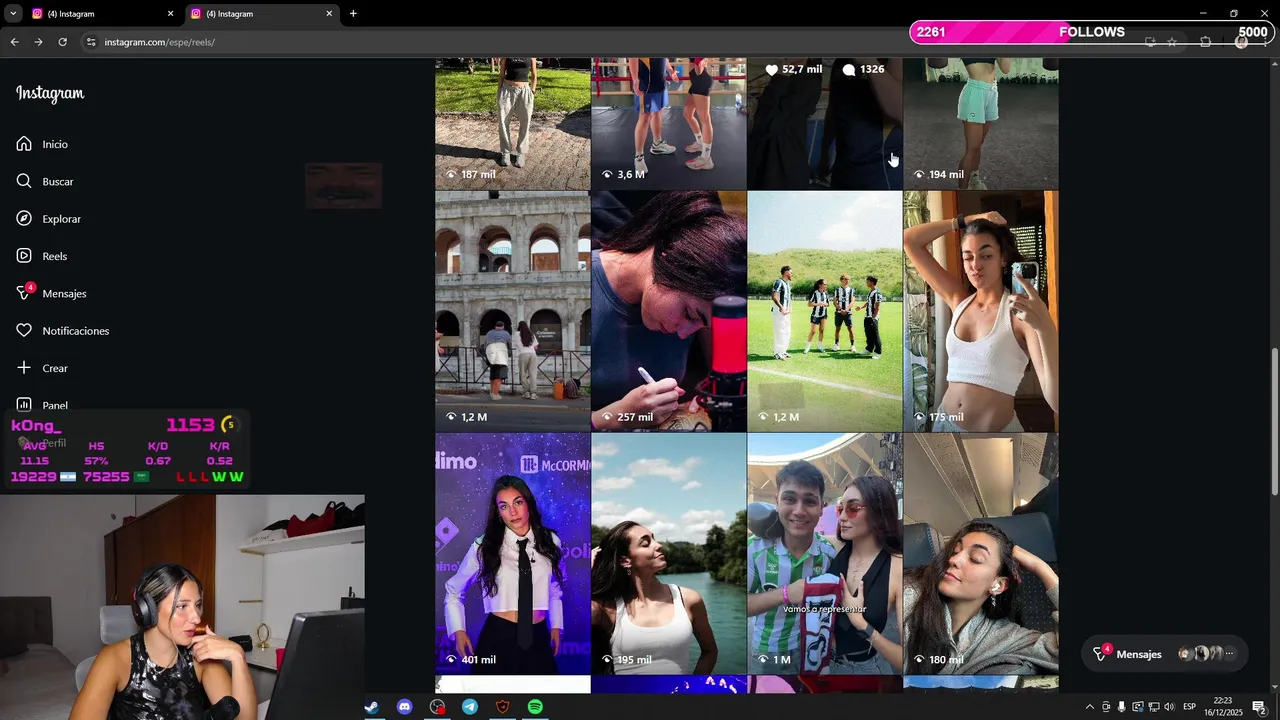Open the reel with 187 mil views
Viewport: 1280px width, 720px height.
click(x=513, y=124)
